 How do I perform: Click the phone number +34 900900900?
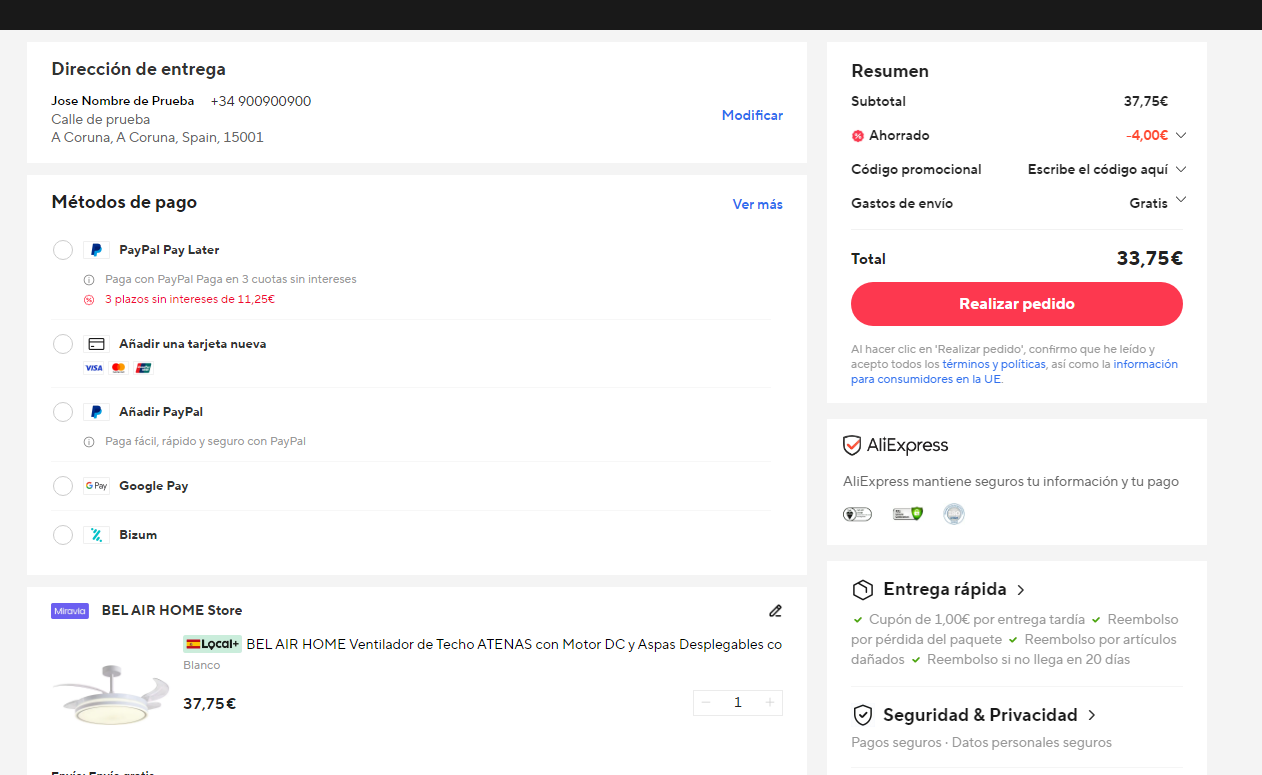261,101
